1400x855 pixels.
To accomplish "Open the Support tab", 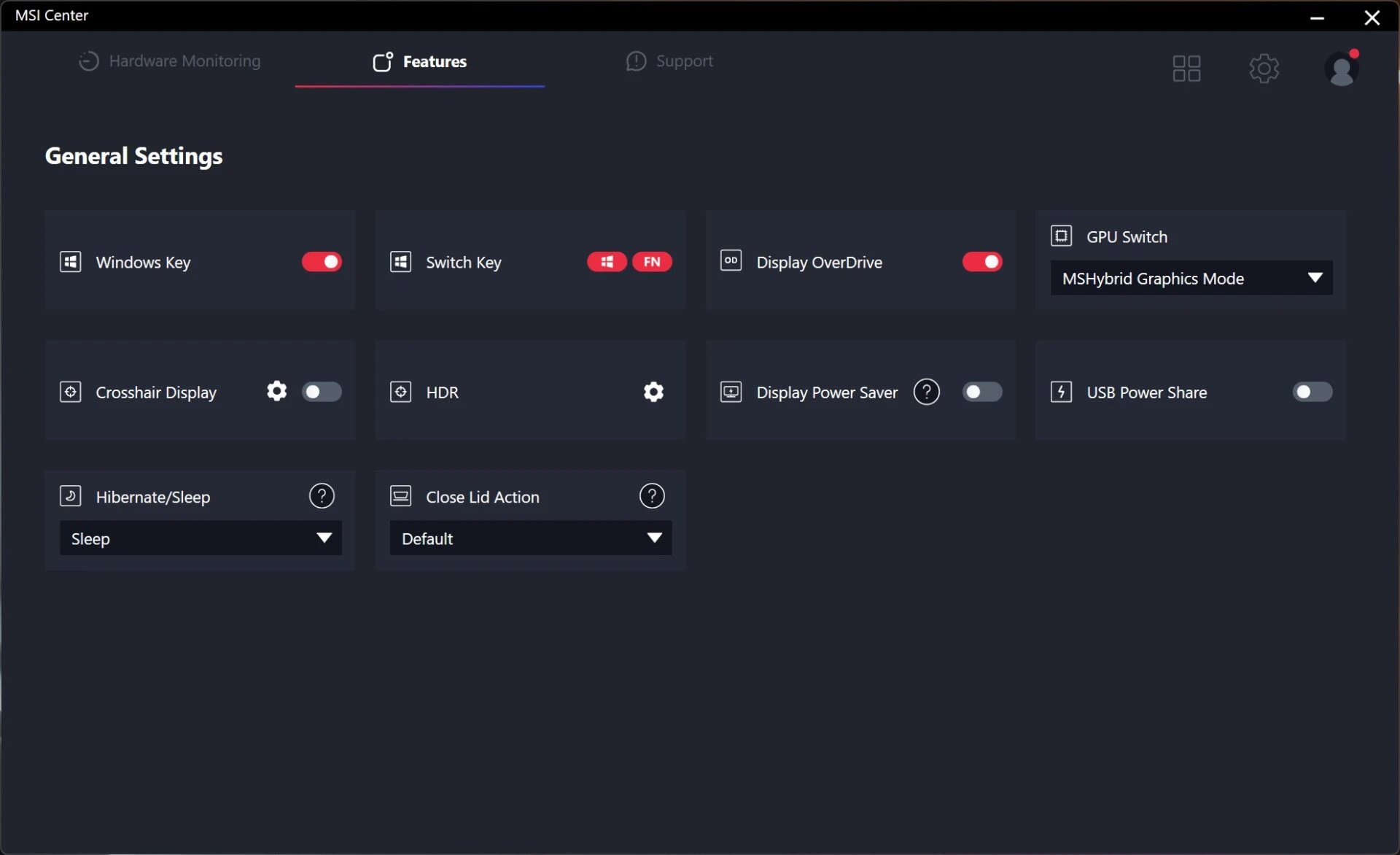I will (669, 61).
